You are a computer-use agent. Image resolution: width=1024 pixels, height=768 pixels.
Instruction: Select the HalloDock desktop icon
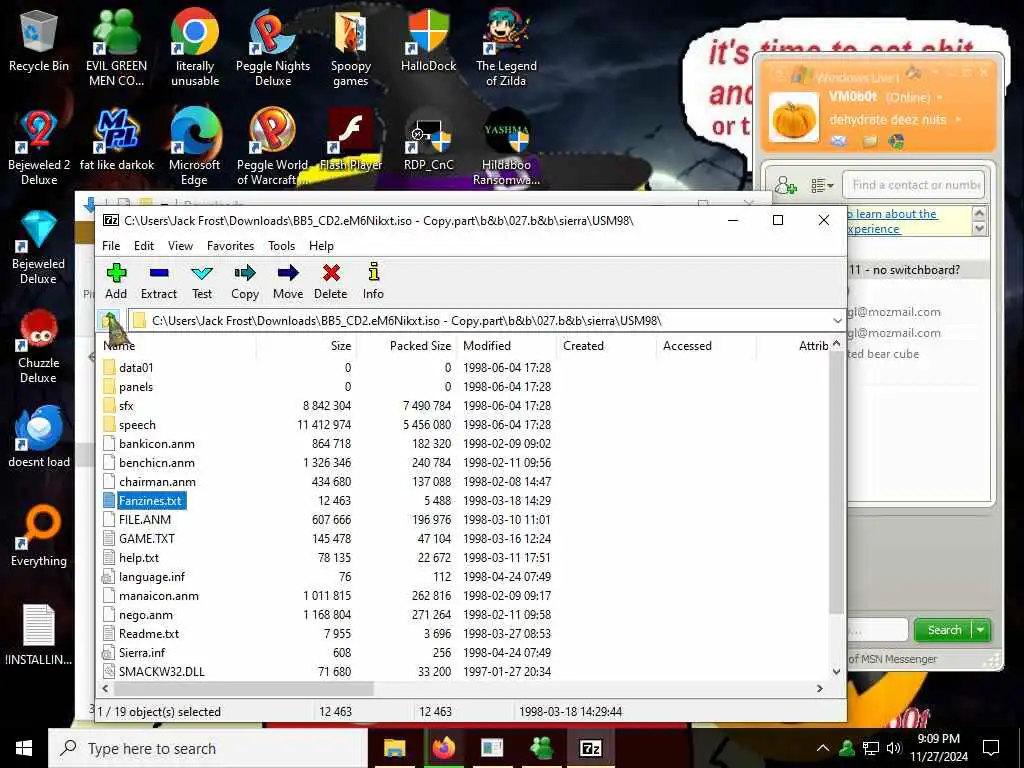click(428, 42)
